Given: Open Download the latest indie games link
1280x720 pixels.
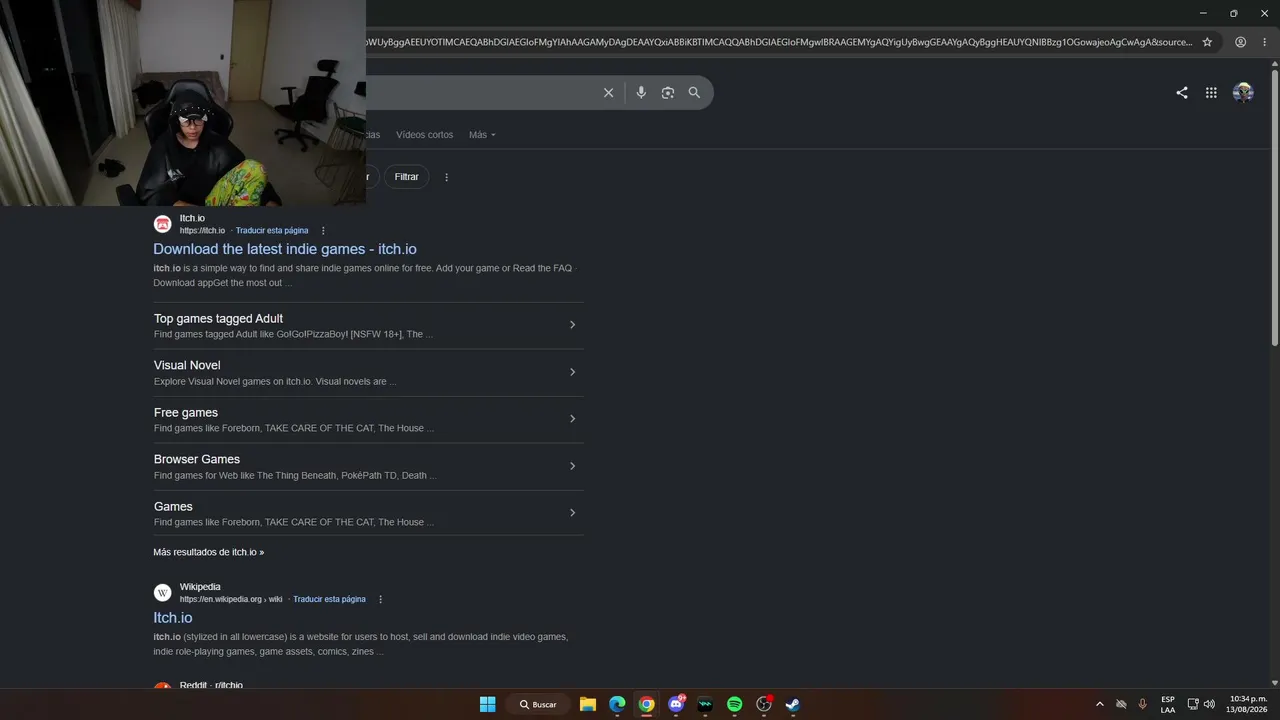Looking at the screenshot, I should coord(285,249).
